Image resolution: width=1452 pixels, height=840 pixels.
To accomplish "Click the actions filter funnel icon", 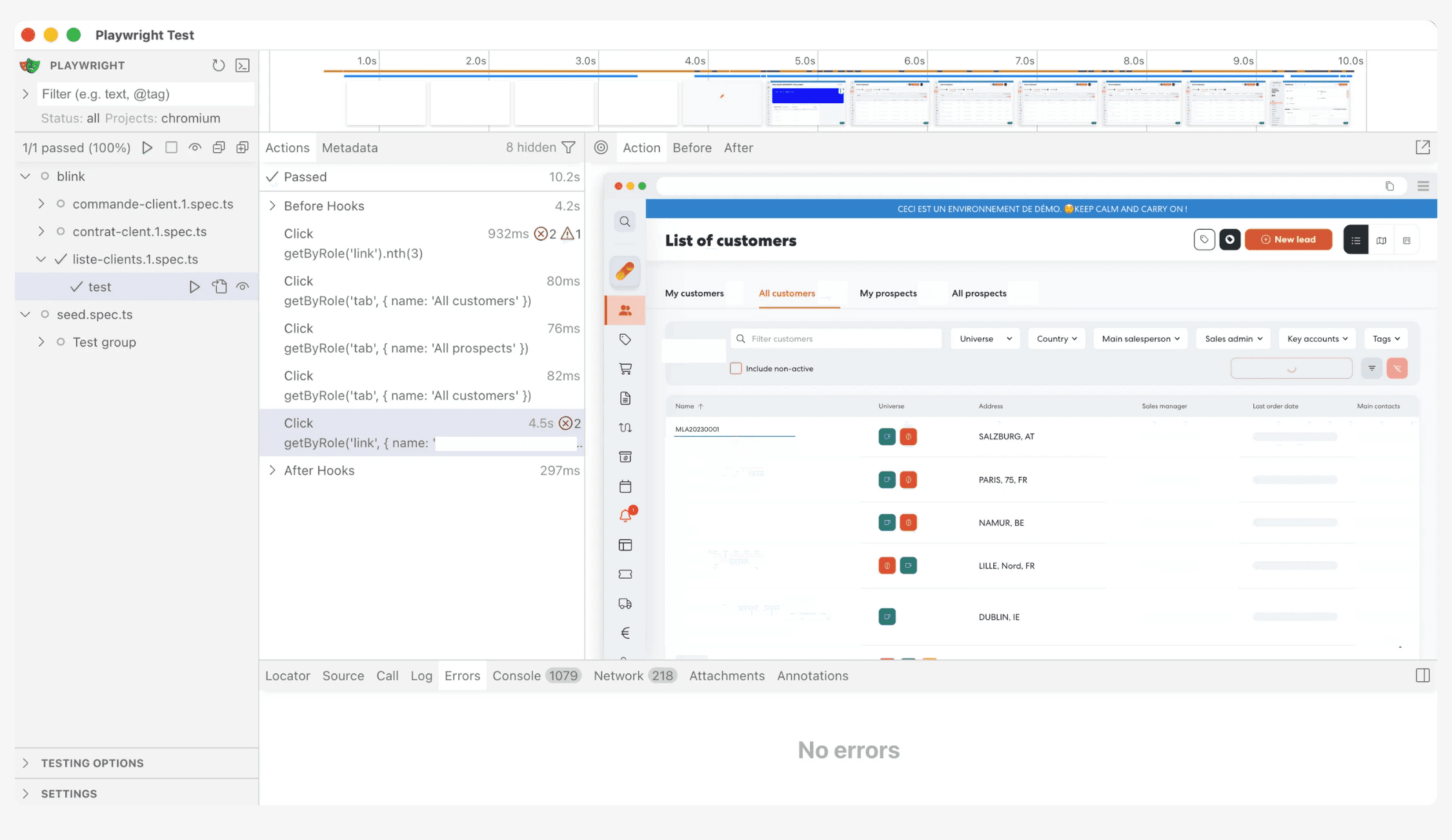I will (x=569, y=148).
